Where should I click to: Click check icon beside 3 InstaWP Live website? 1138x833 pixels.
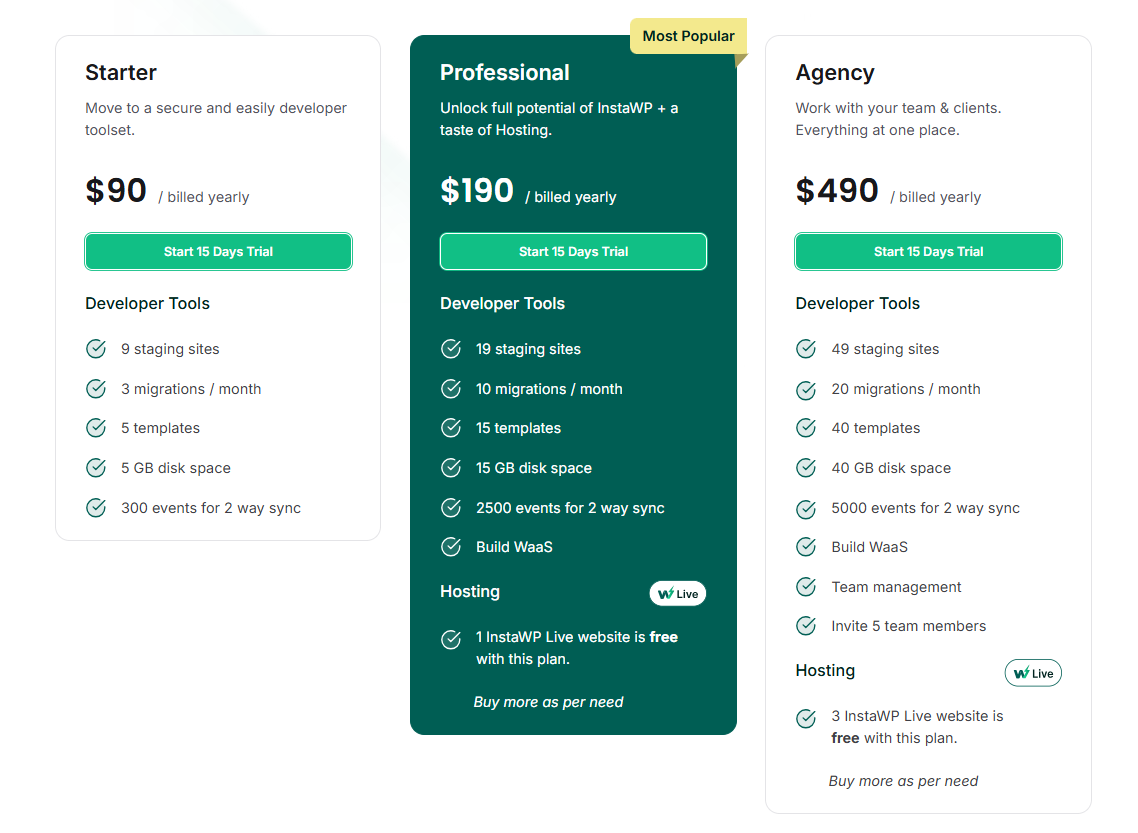(x=806, y=718)
